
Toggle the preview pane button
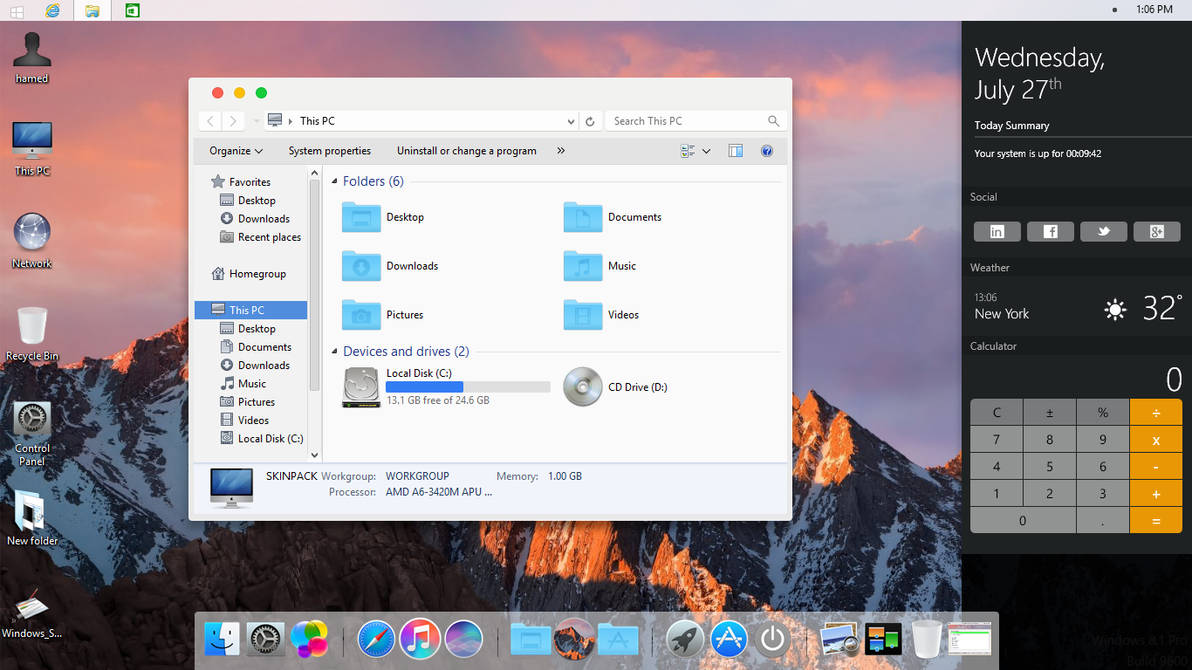click(735, 150)
